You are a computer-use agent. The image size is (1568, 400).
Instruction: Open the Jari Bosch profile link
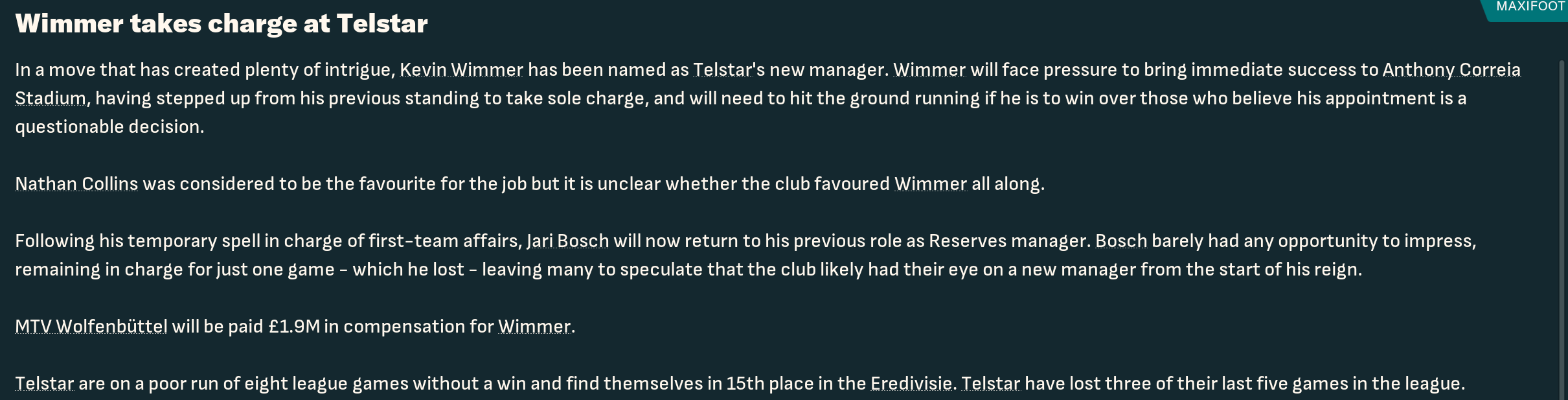568,241
